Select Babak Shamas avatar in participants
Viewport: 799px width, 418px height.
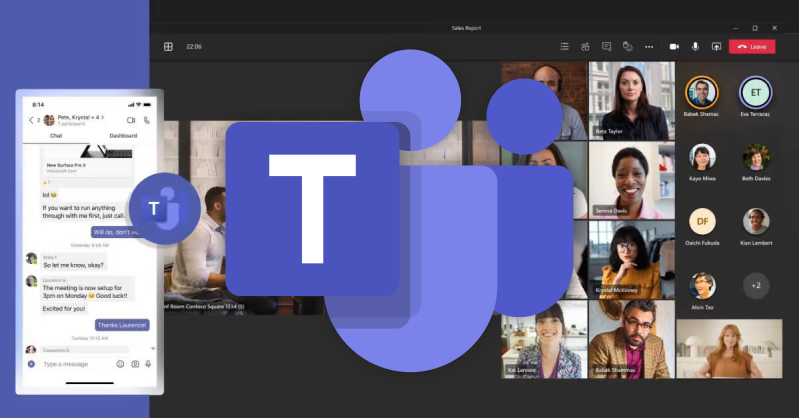pos(702,92)
